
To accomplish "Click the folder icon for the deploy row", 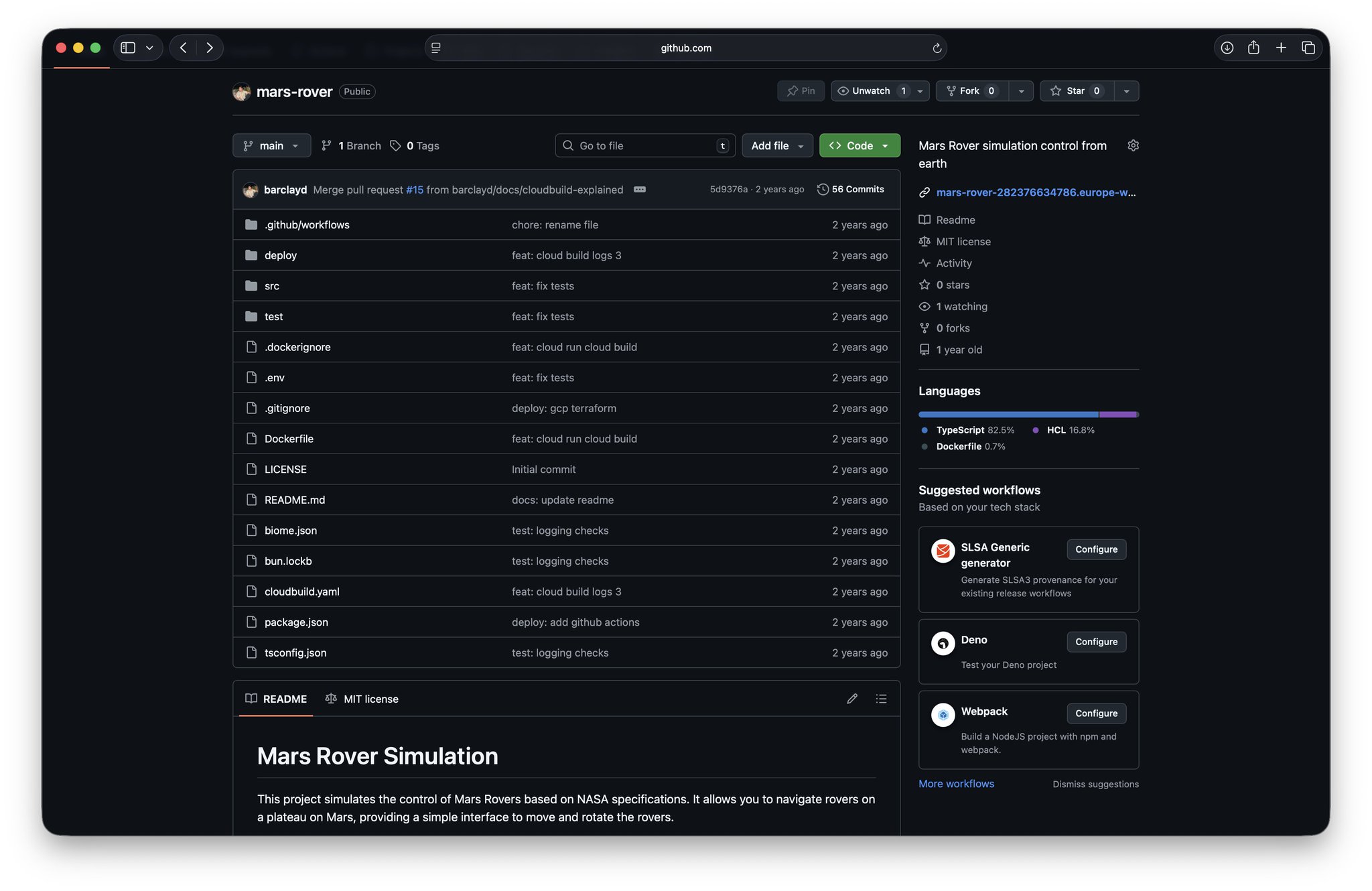I will (x=251, y=255).
